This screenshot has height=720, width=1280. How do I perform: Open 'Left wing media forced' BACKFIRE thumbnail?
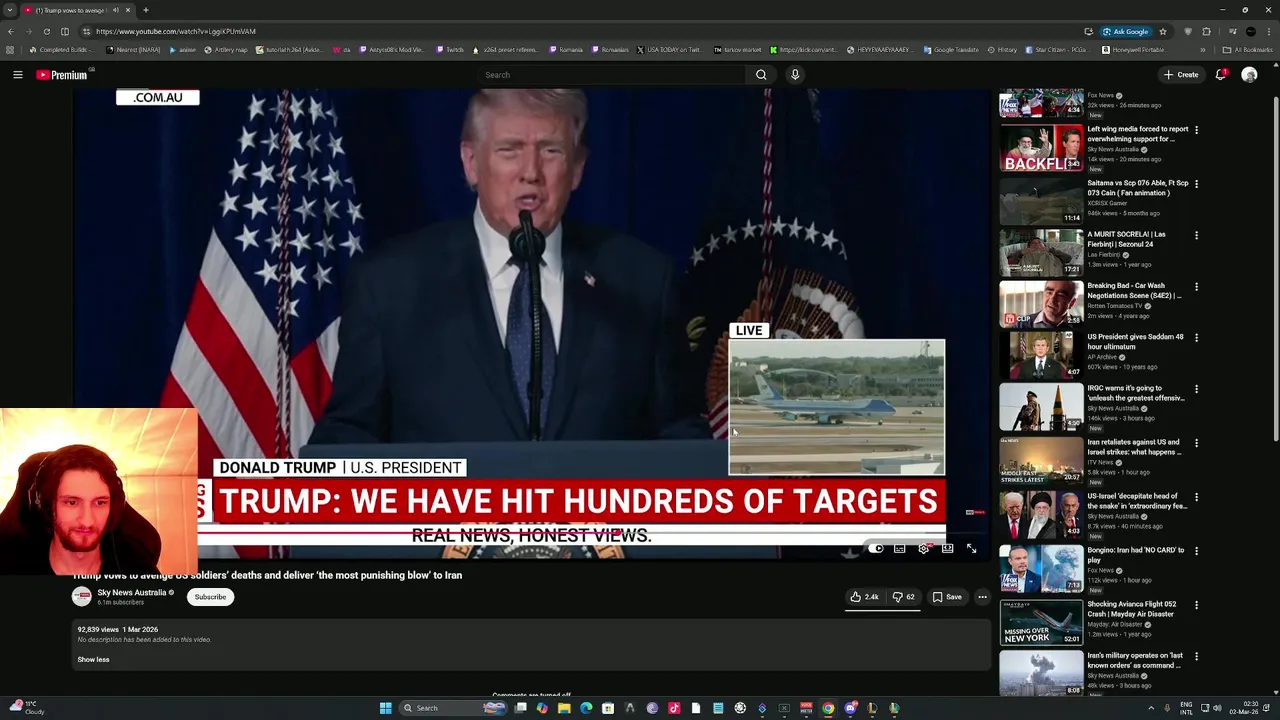(1041, 147)
